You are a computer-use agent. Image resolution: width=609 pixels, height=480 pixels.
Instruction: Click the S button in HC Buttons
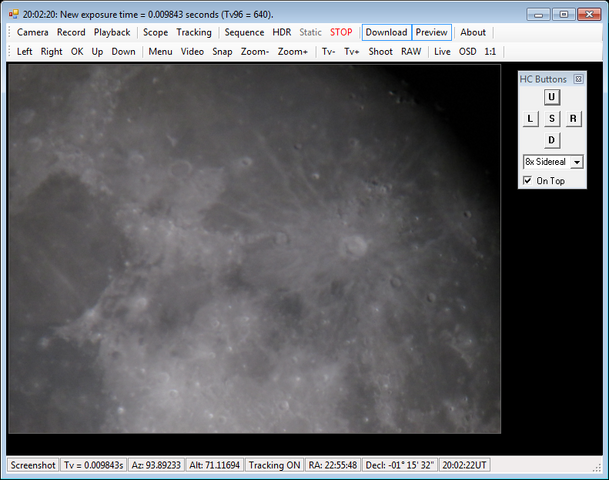click(x=552, y=119)
